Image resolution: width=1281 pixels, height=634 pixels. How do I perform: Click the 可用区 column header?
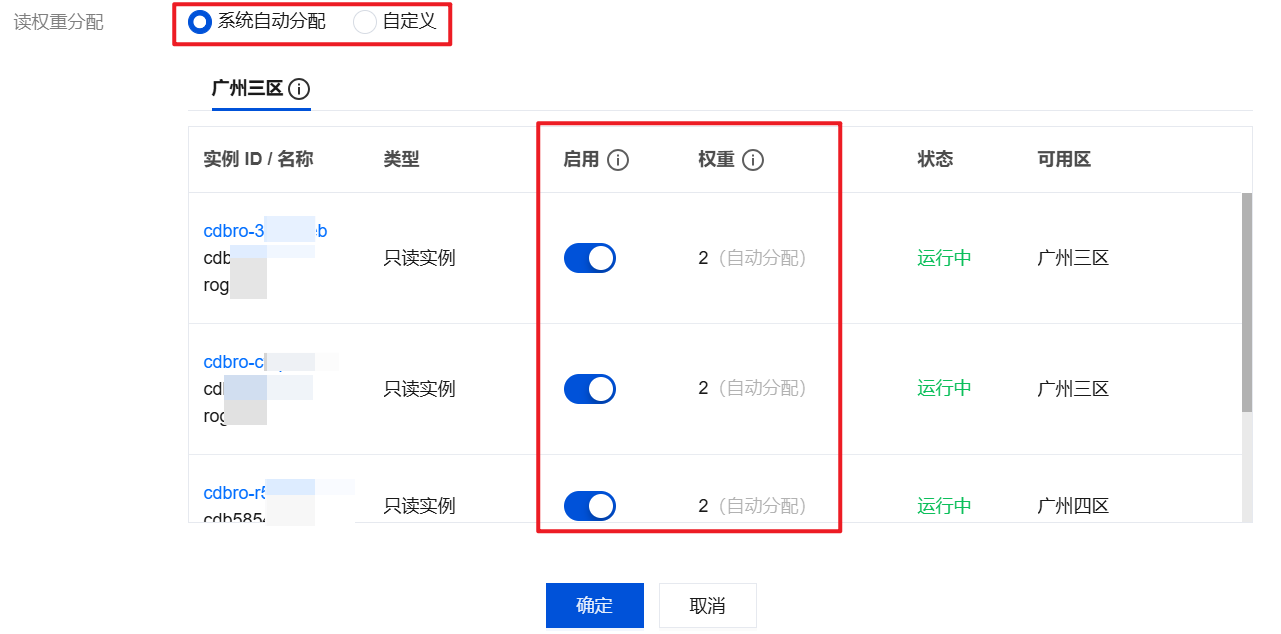(1064, 160)
